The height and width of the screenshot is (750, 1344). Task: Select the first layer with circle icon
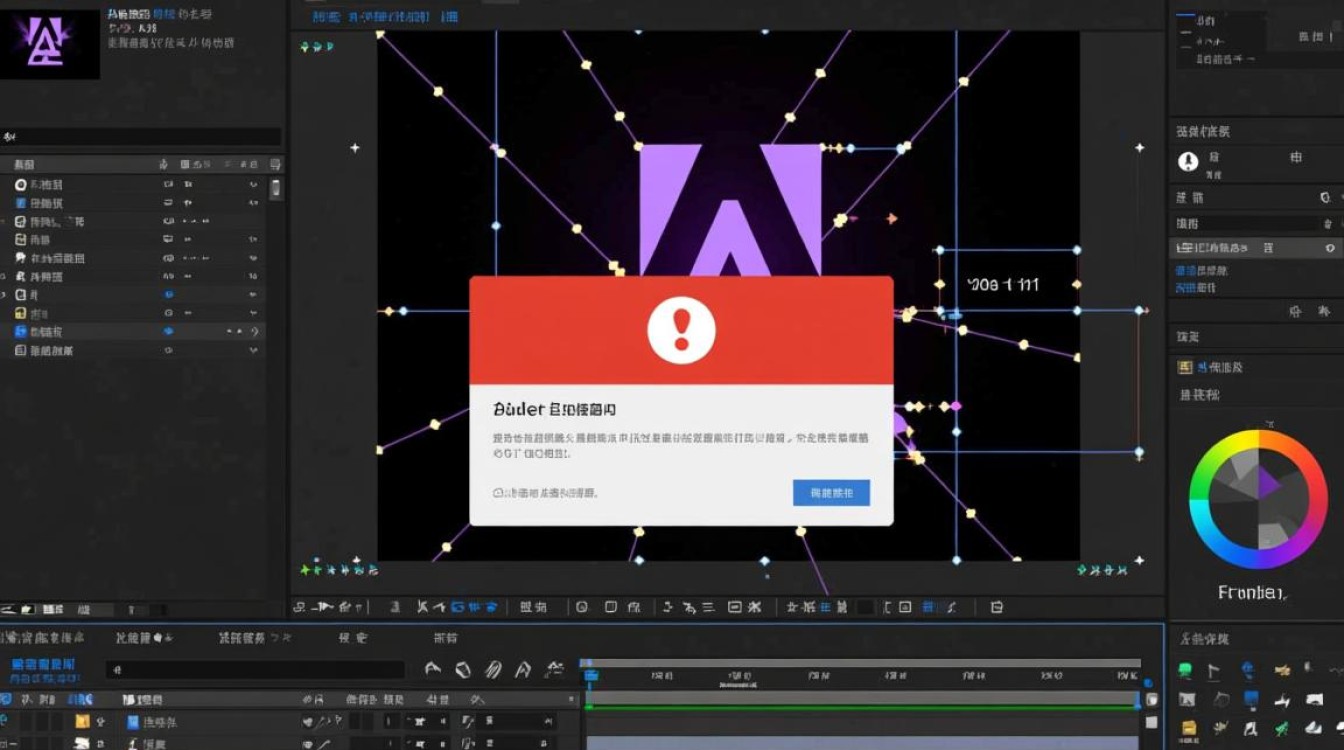[20, 185]
